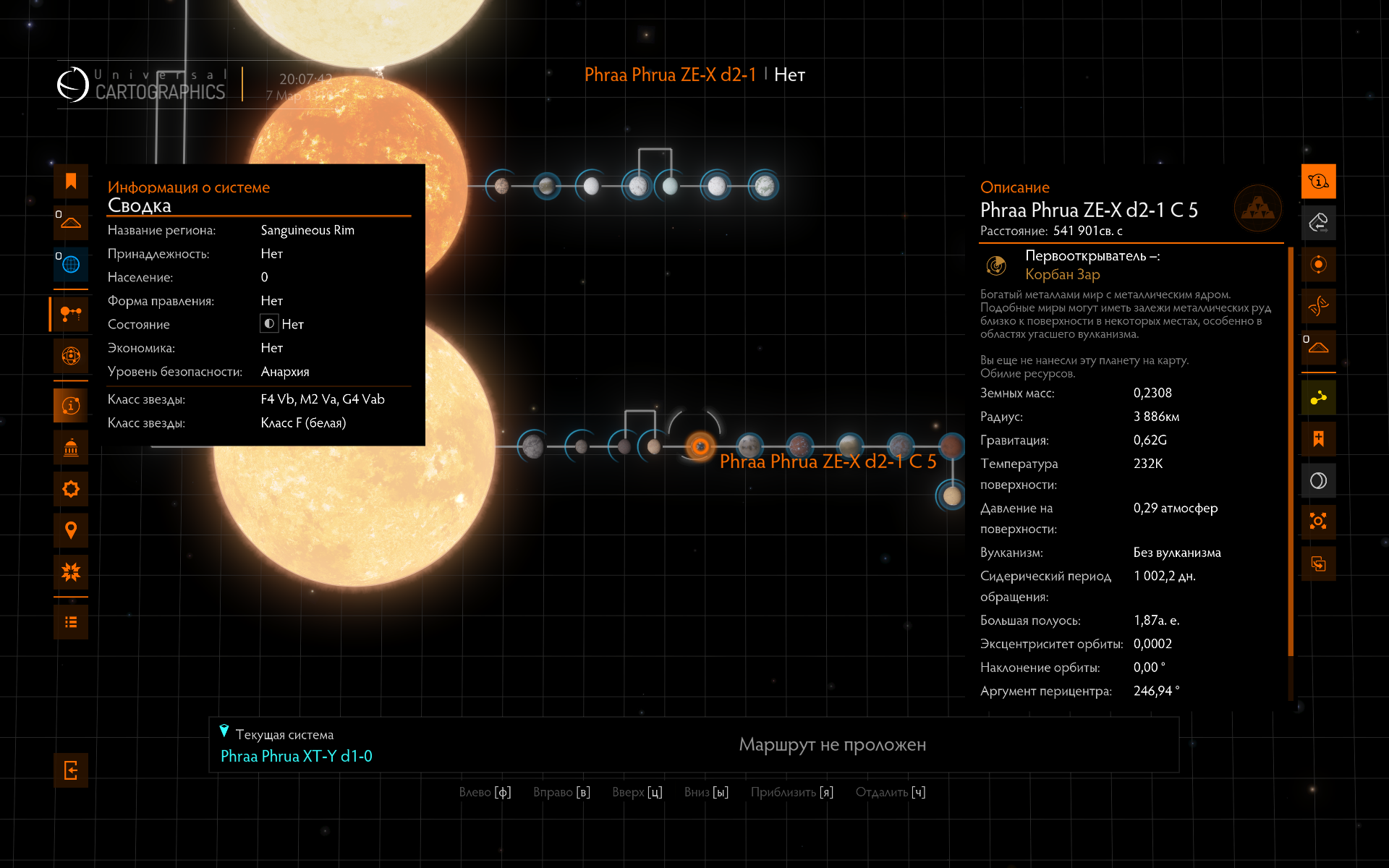Click the Класс F (белая) star class value

pos(303,422)
